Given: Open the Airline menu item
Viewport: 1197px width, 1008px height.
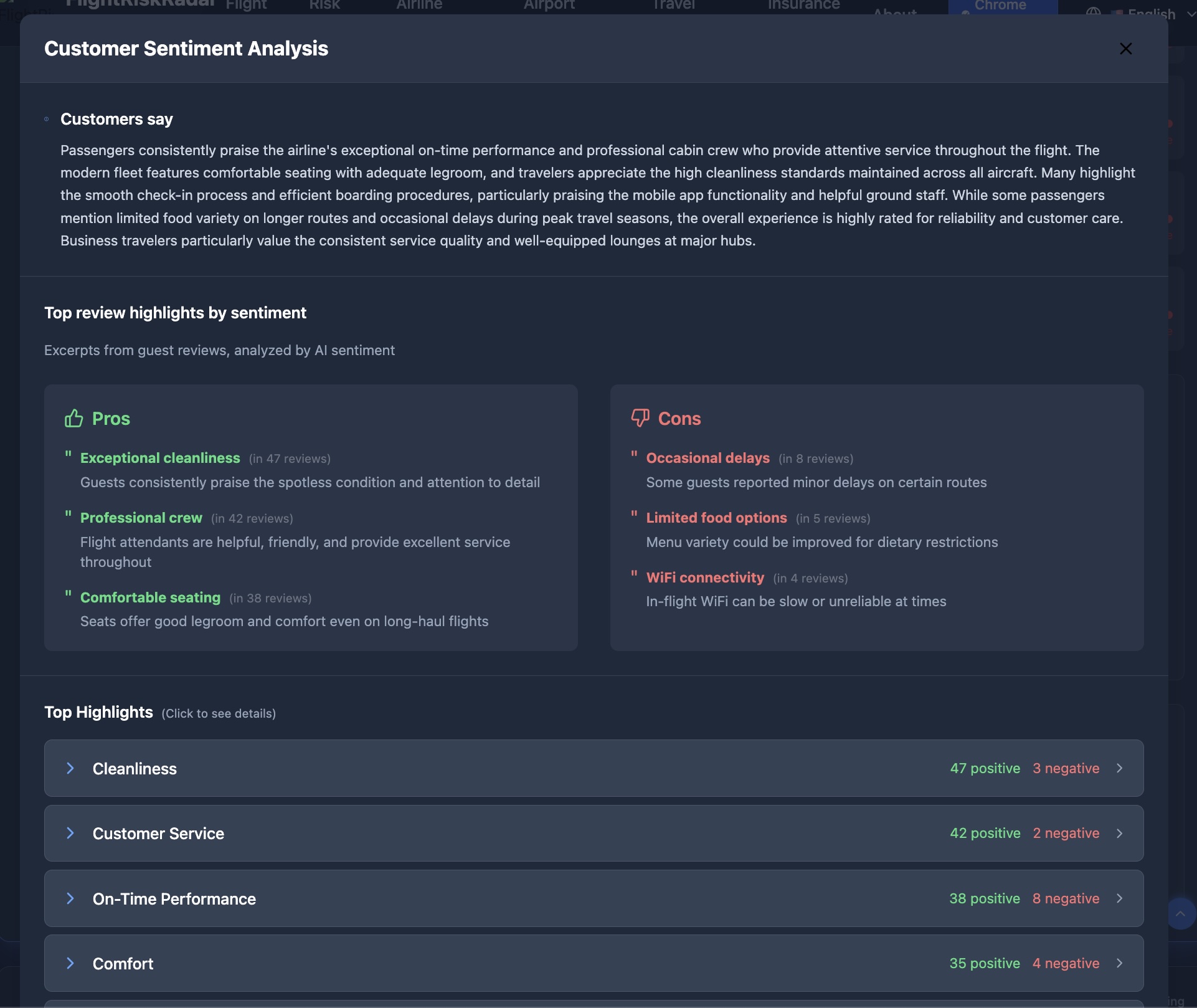Looking at the screenshot, I should click(419, 6).
